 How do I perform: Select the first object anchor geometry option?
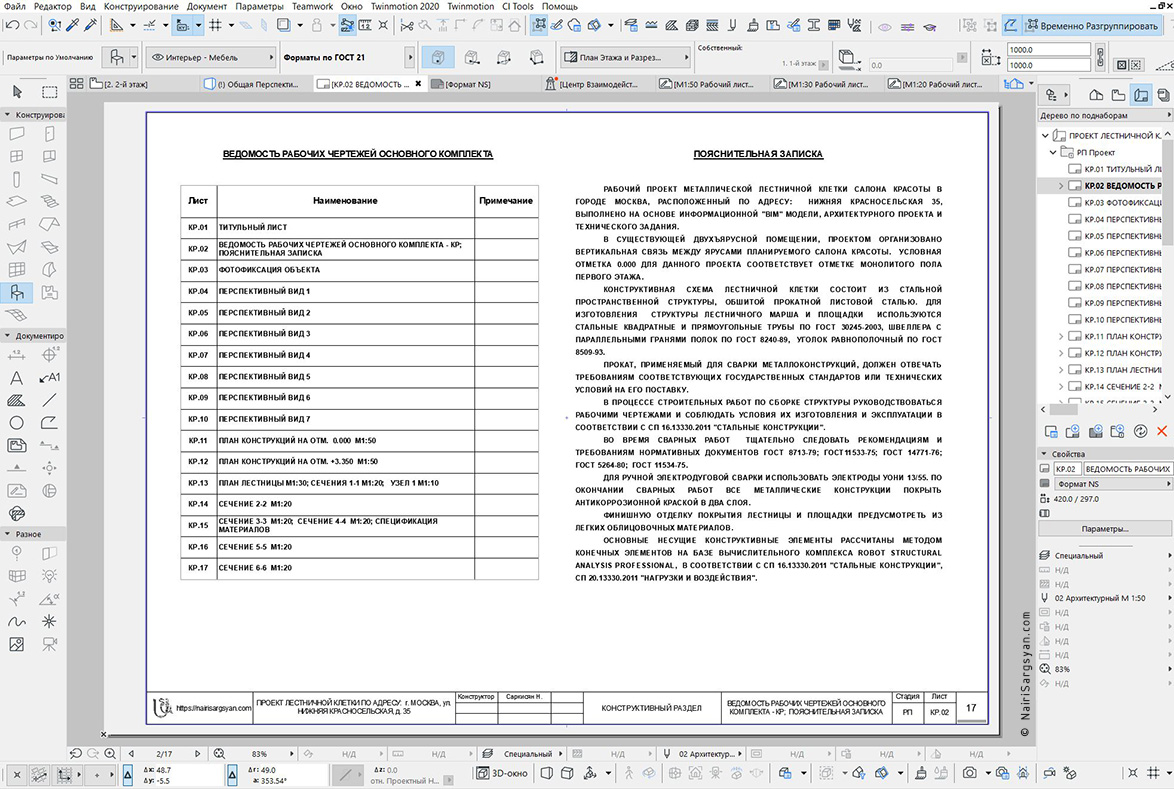(438, 57)
